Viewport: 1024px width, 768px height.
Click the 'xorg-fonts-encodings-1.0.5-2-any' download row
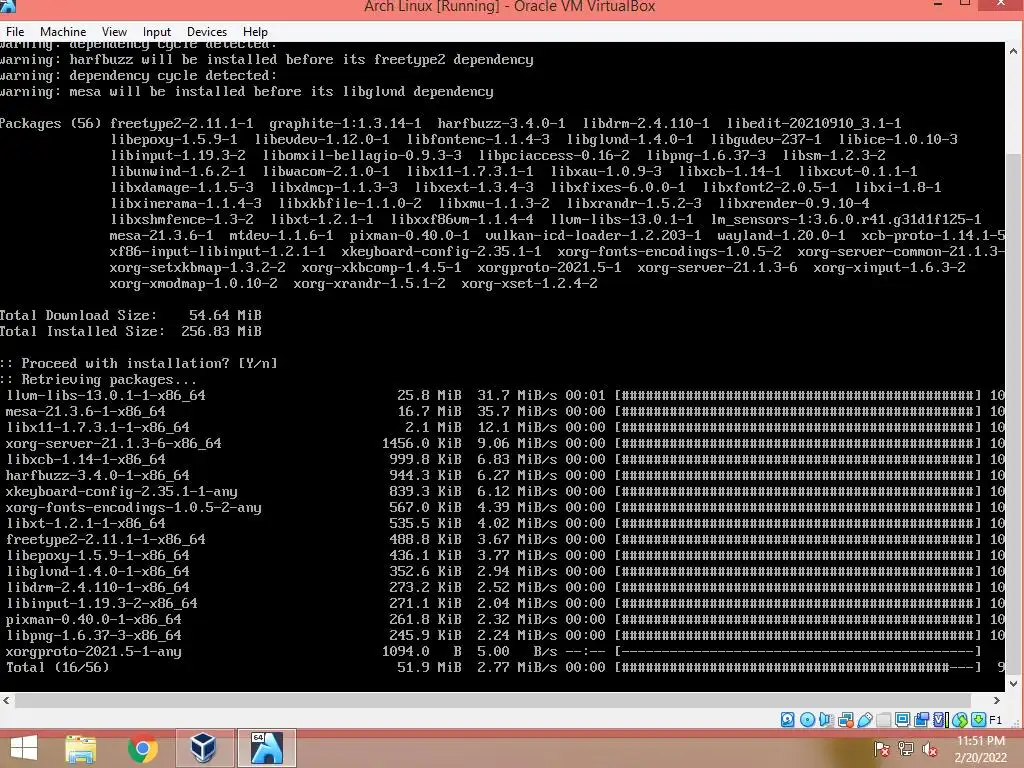(x=502, y=507)
